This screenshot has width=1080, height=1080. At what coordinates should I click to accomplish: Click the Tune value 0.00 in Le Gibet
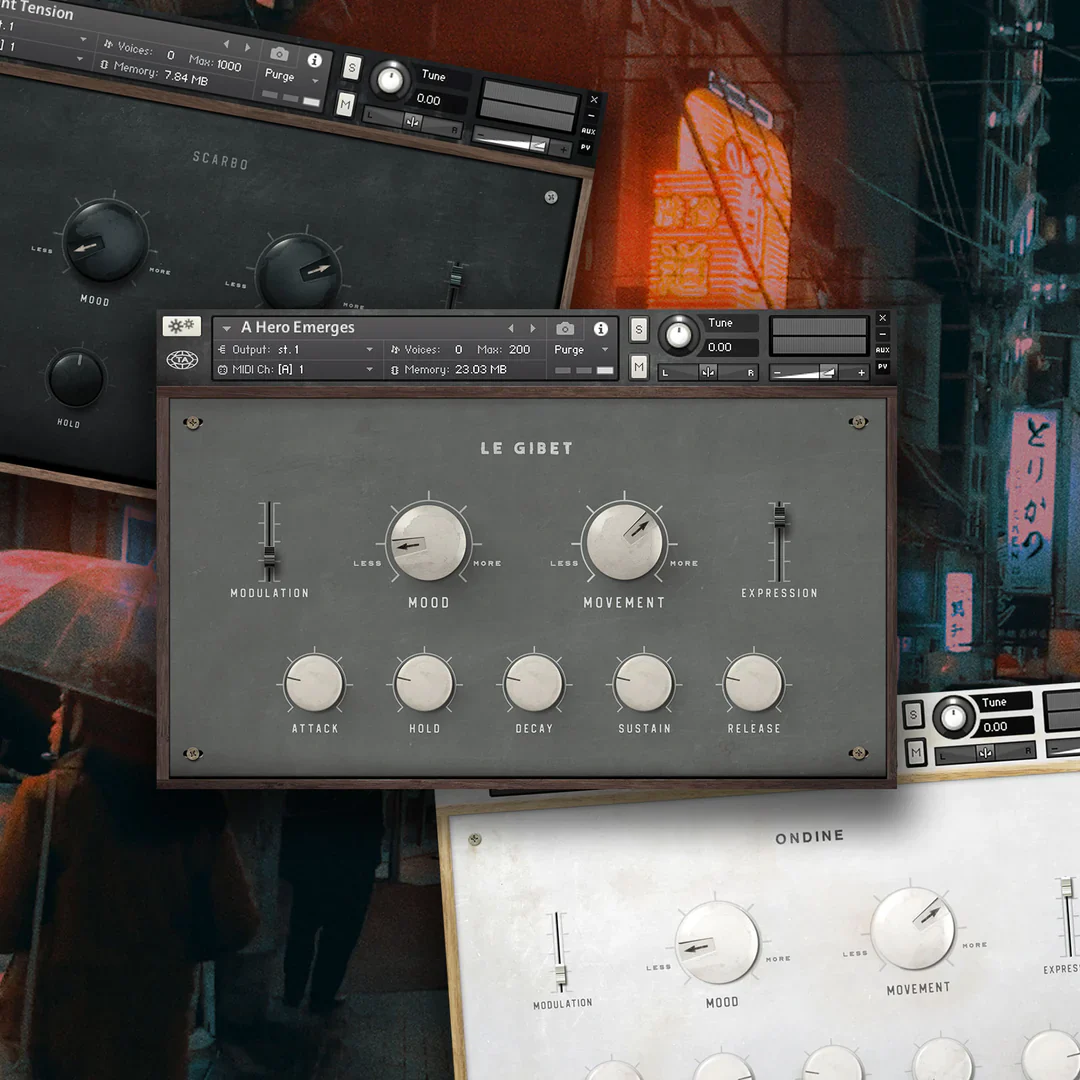720,347
